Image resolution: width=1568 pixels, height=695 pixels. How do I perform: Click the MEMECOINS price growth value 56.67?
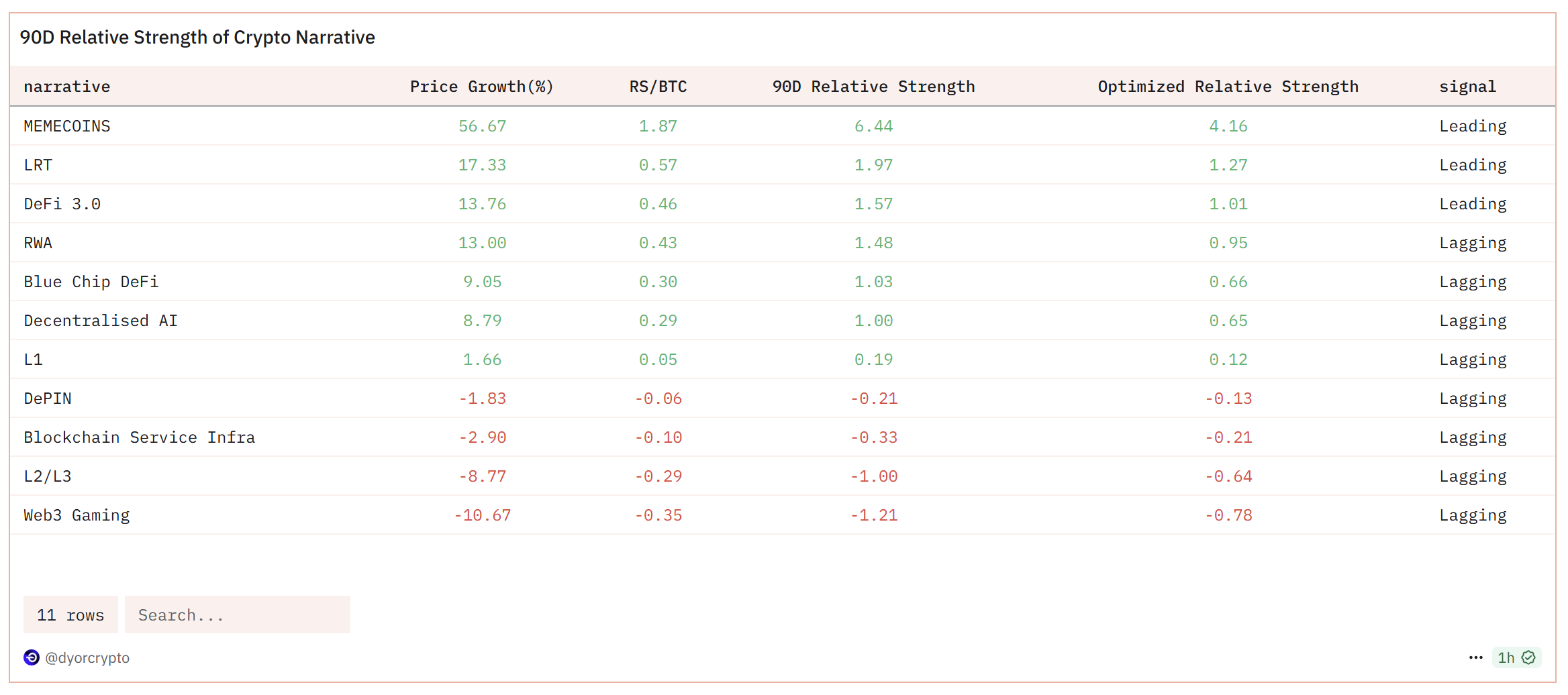click(482, 126)
